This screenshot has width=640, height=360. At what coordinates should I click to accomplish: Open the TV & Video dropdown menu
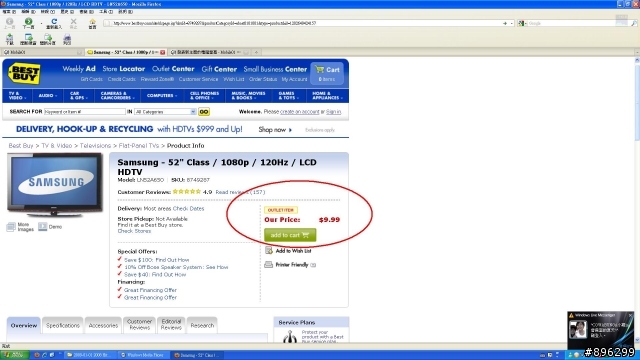(18, 96)
